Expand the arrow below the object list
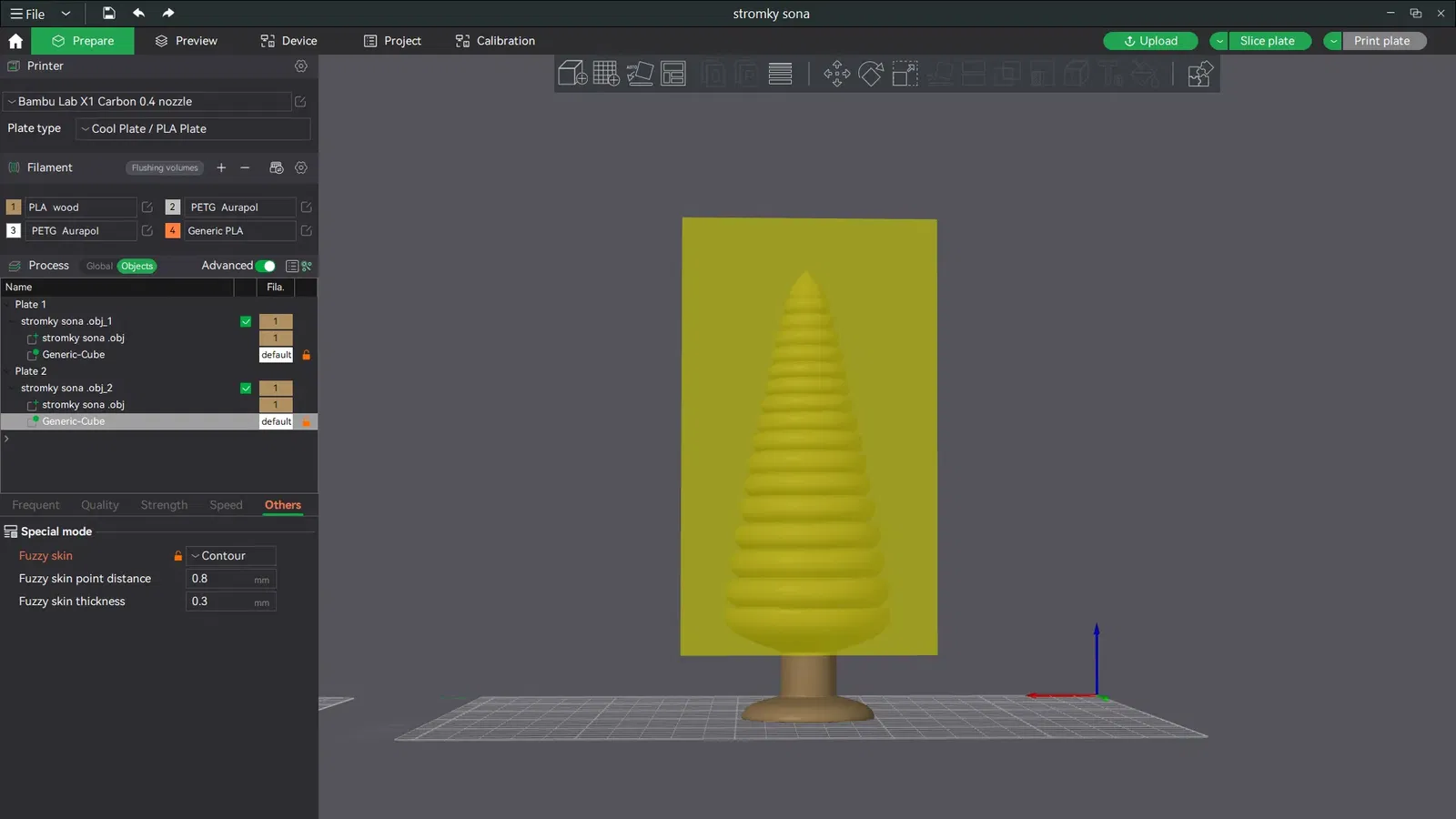Screen dimensions: 1456x819 click(x=6, y=439)
